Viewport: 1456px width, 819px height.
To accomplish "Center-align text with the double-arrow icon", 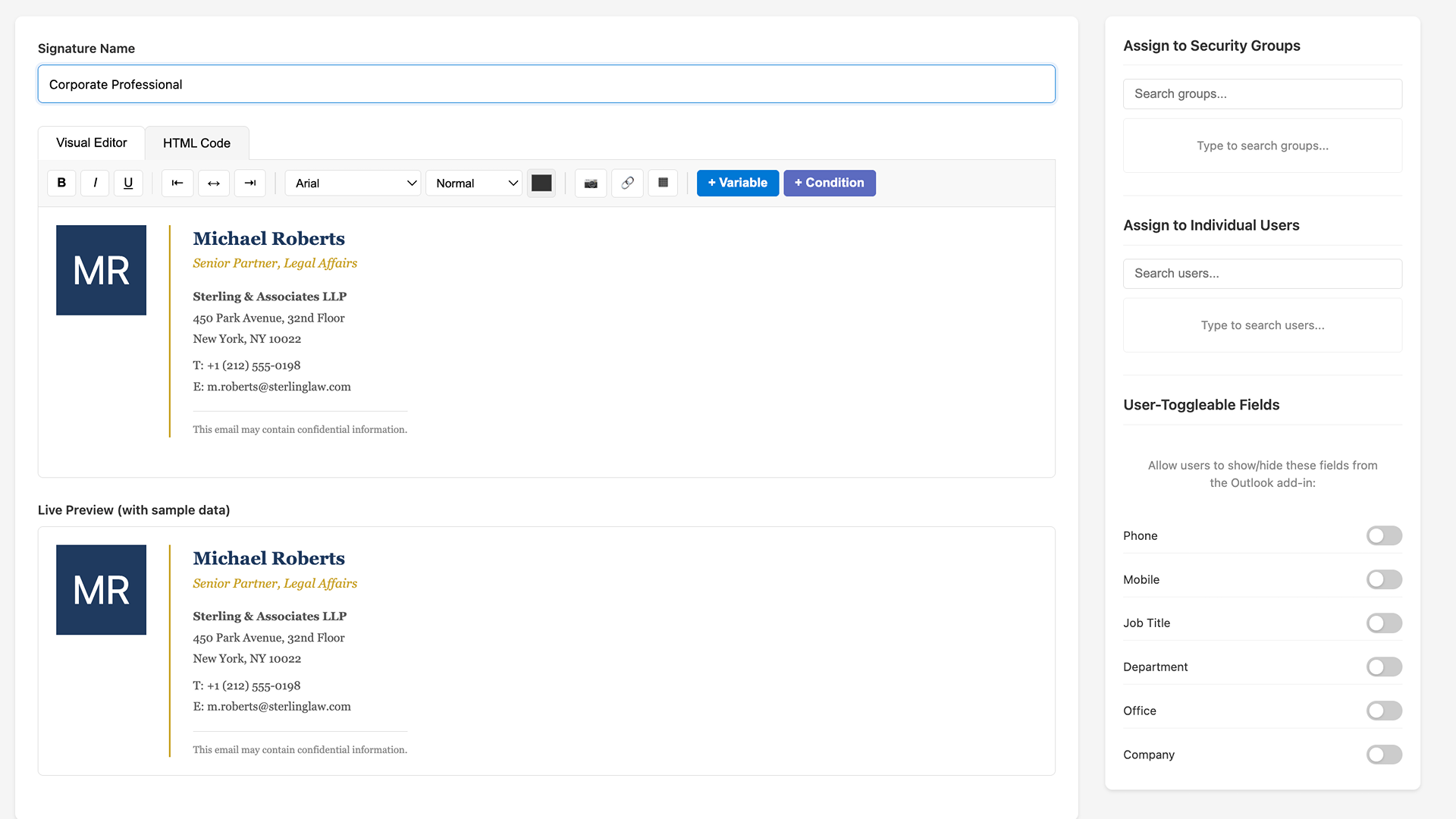I will tap(214, 183).
